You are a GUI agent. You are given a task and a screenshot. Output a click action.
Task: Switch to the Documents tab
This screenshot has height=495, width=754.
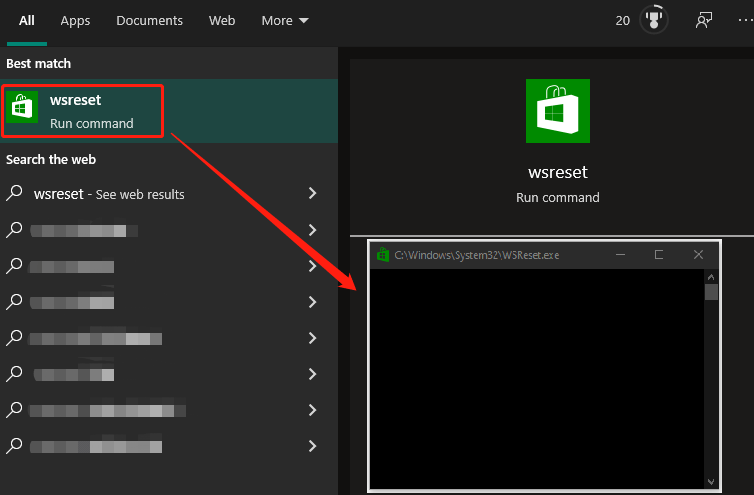click(149, 21)
